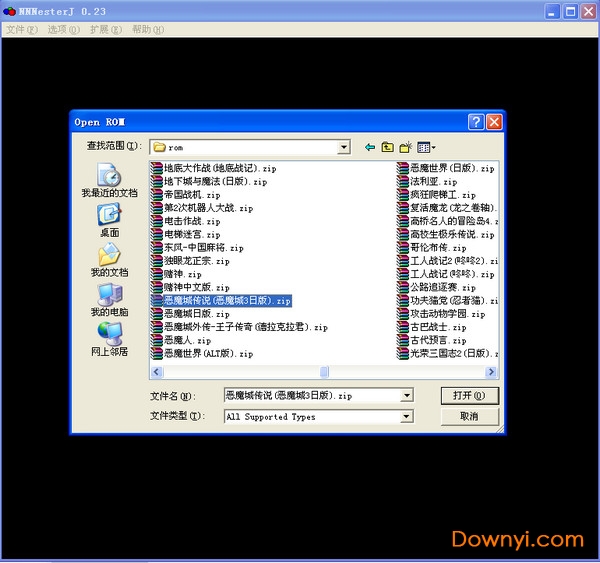Select 第2次机器人大战.zip
Viewport: 600px width, 563px height.
click(202, 208)
